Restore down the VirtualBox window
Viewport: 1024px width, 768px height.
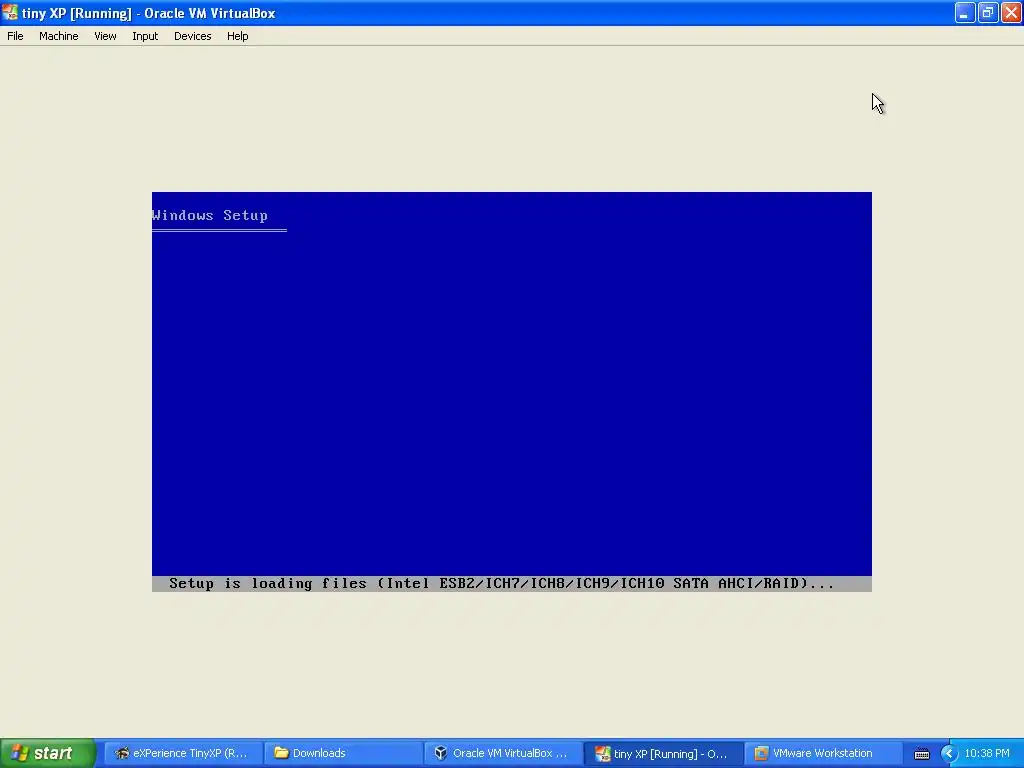pos(987,12)
